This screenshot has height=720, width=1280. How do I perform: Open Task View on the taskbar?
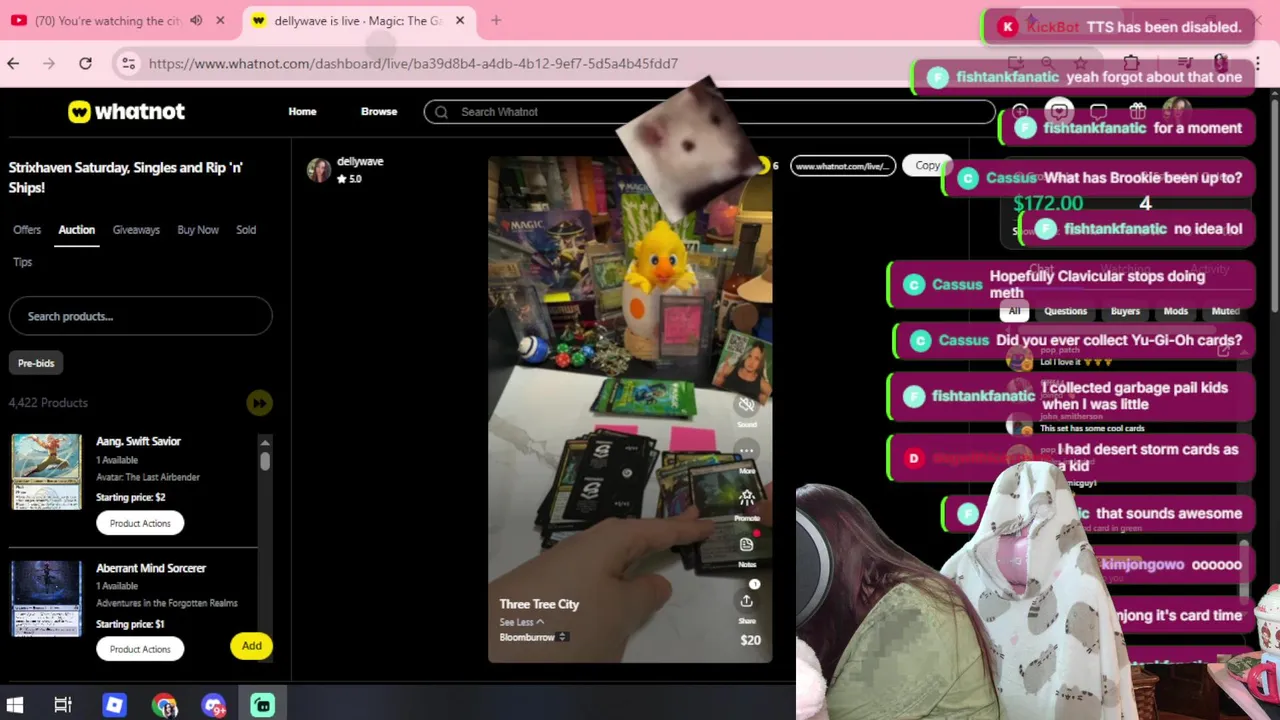(63, 705)
